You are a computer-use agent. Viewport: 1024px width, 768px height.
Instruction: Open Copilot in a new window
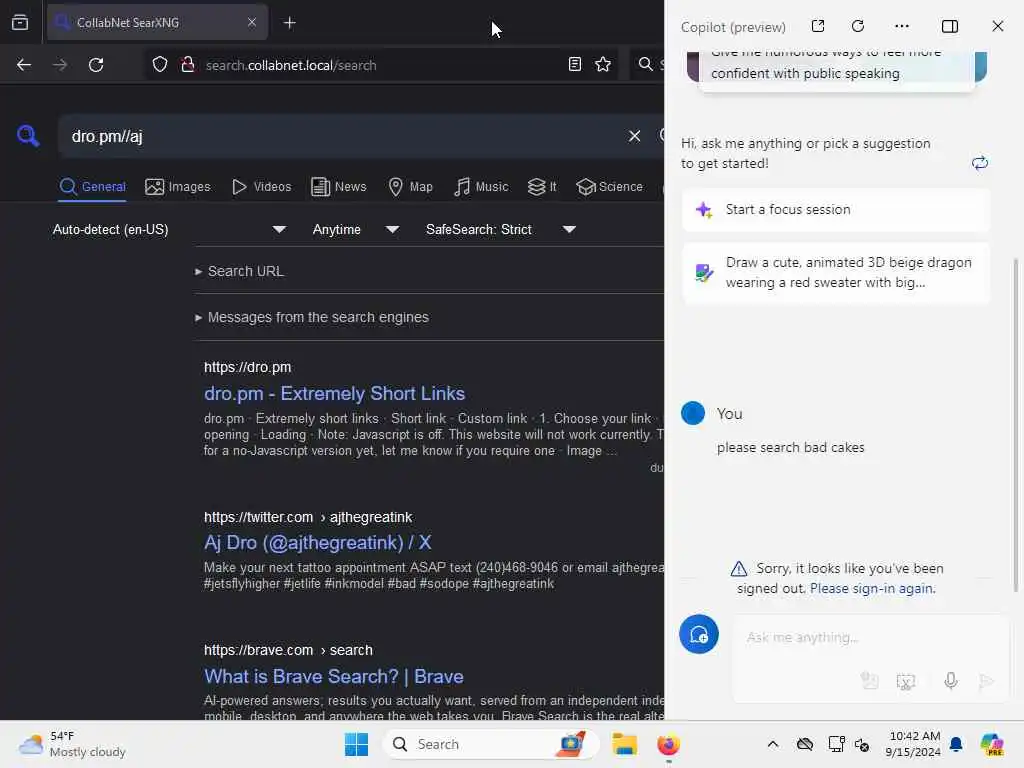(818, 26)
